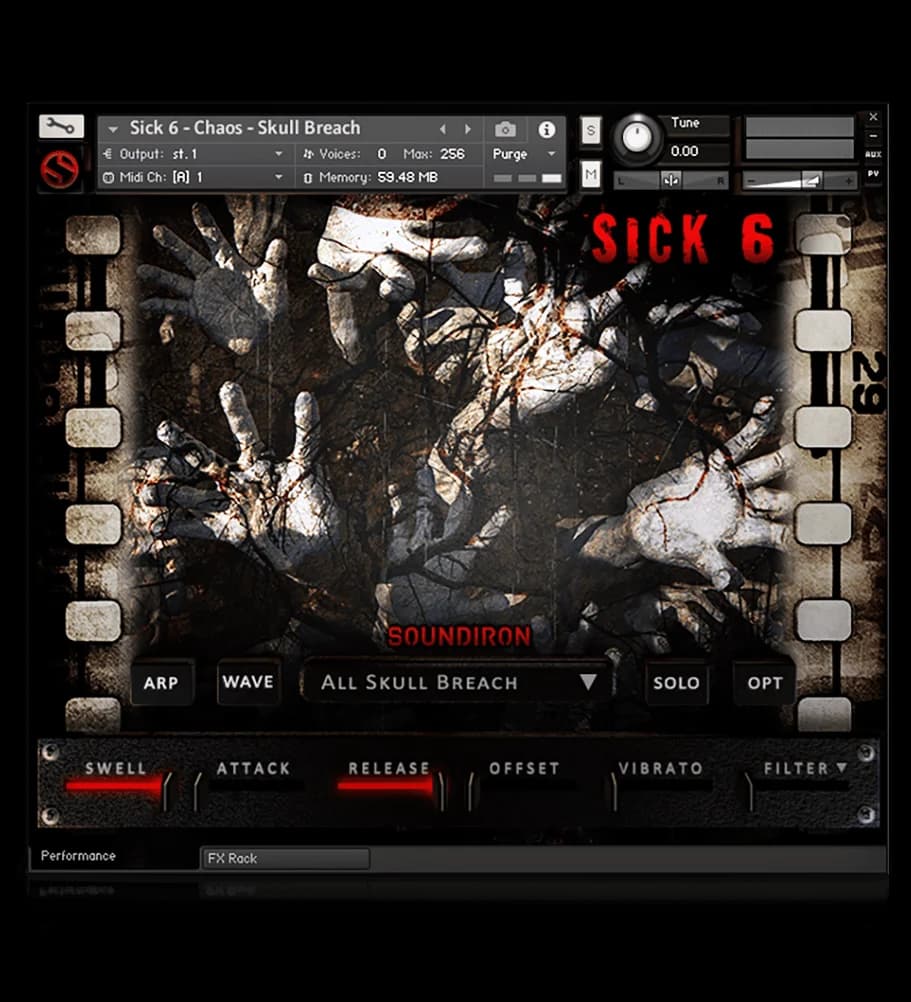
Task: Switch to the FX Rack tab
Action: click(x=285, y=858)
